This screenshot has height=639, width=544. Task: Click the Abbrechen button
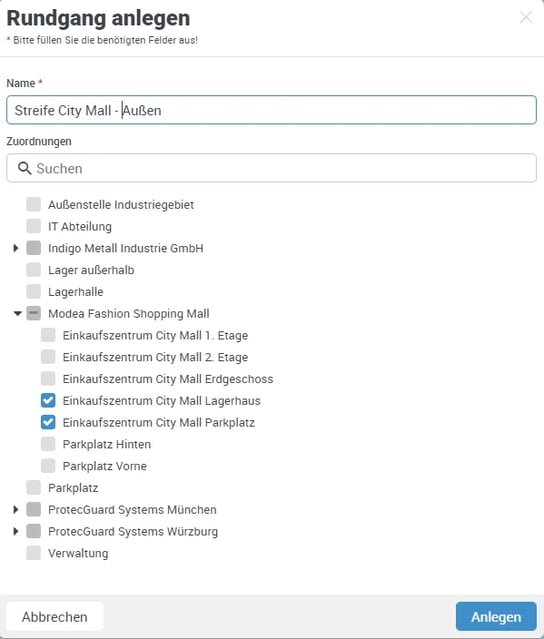pos(55,616)
